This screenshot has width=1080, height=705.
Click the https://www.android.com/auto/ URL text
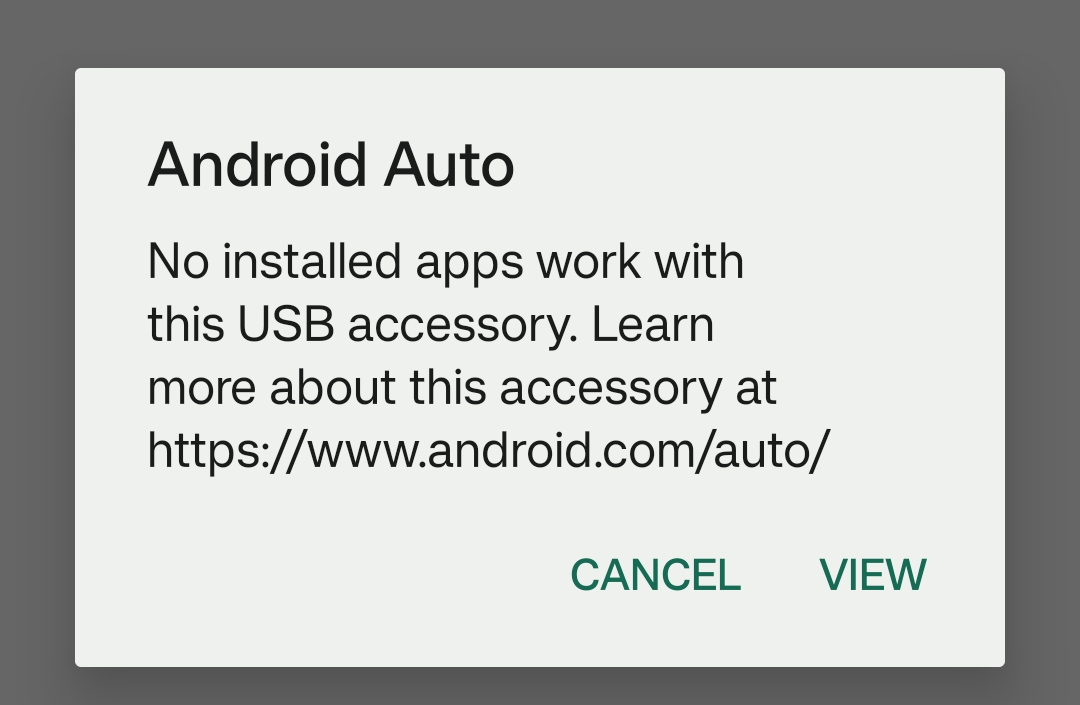pos(489,451)
